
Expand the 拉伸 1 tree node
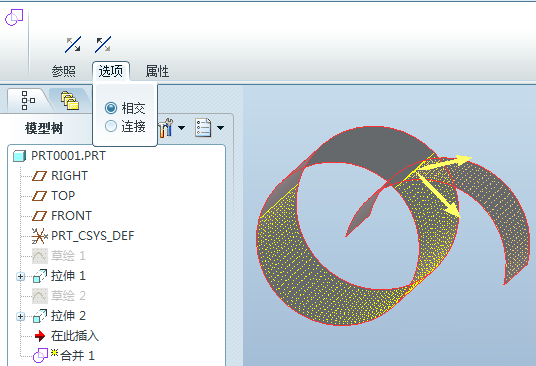pyautogui.click(x=21, y=276)
